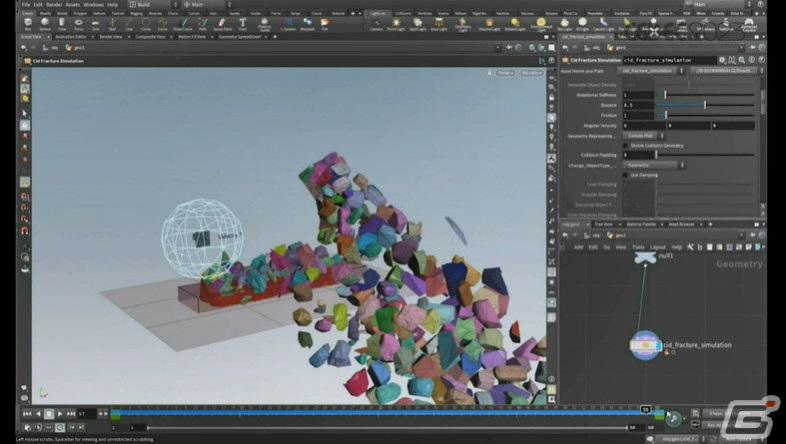This screenshot has height=444, width=786.
Task: Open the Change_ObjectType Geometry dropdown
Action: [x=654, y=165]
